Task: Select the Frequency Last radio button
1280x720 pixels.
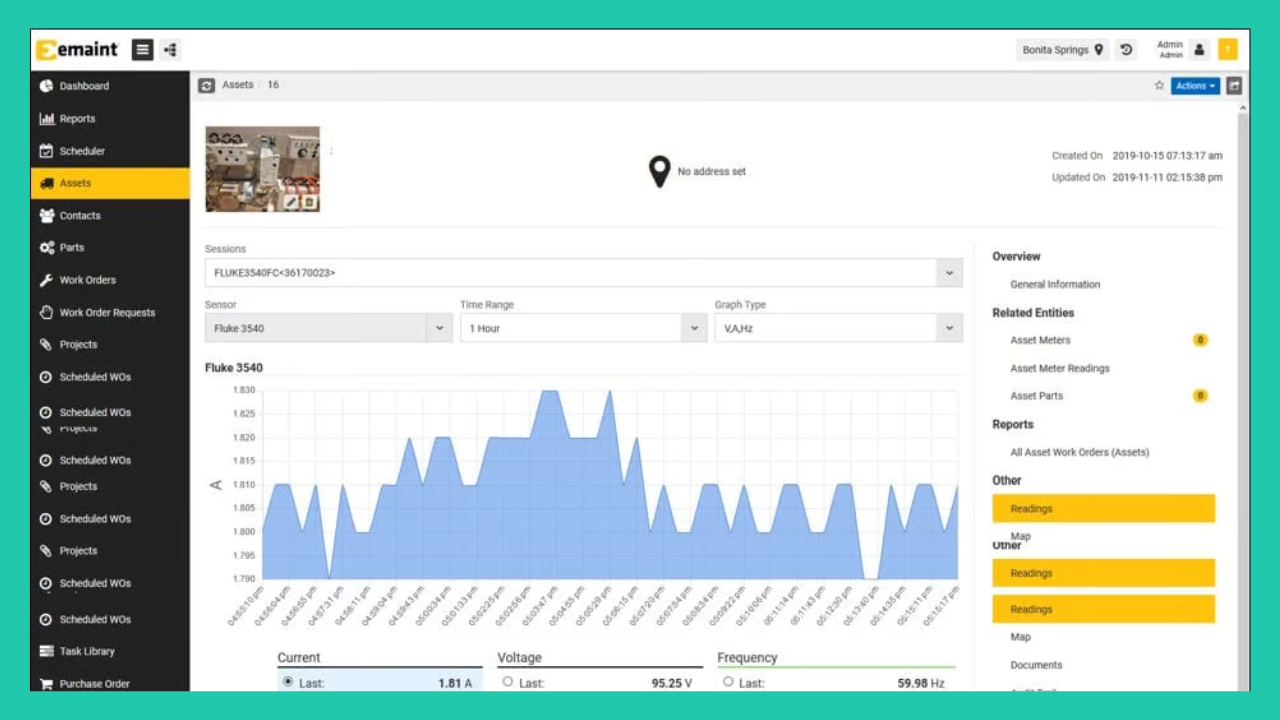Action: 728,682
